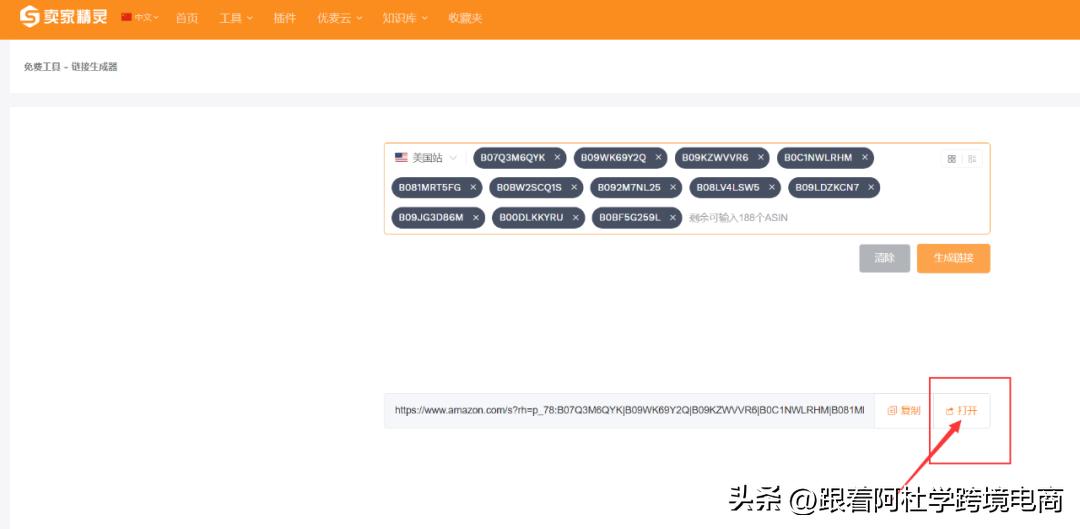1080x529 pixels.
Task: Remove ASIN tag B081MRT5FG
Action: point(473,187)
